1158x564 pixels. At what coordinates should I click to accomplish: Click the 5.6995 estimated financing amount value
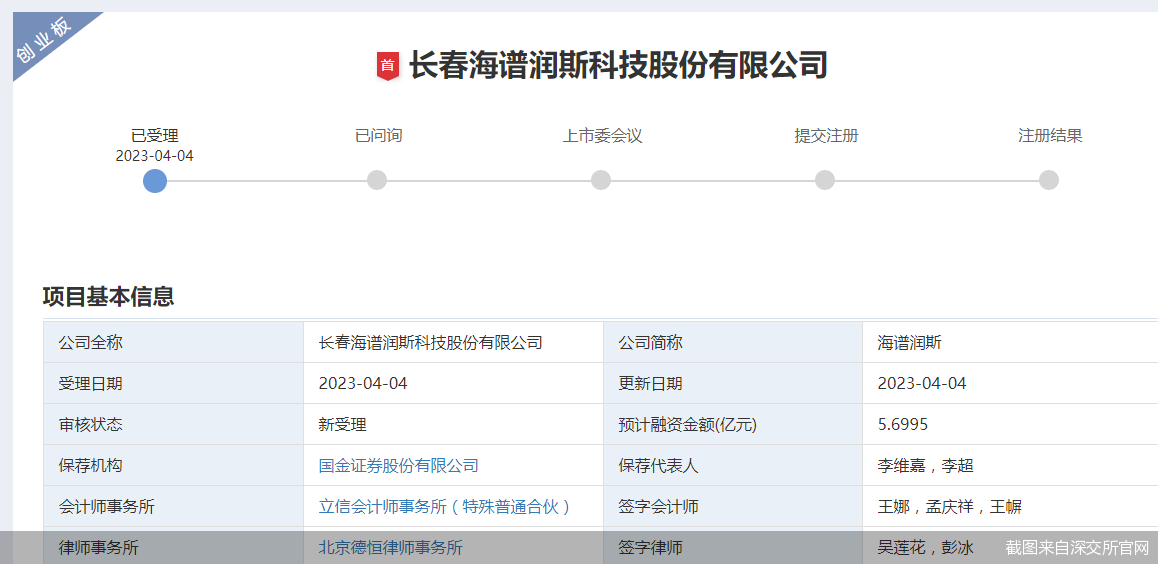903,425
